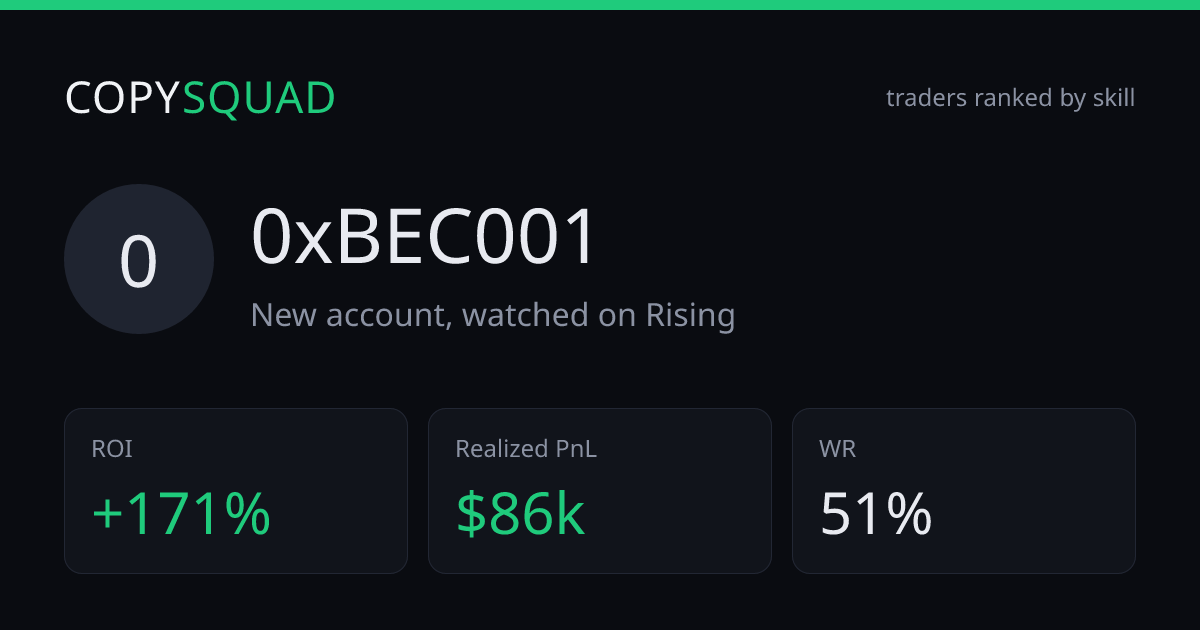1200x630 pixels.
Task: Select the WR label
Action: pos(837,449)
